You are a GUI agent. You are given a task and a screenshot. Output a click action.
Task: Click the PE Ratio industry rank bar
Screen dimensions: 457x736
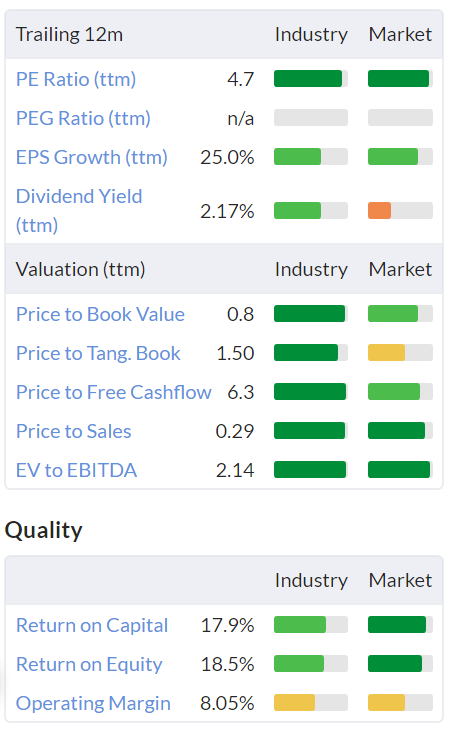pos(311,79)
